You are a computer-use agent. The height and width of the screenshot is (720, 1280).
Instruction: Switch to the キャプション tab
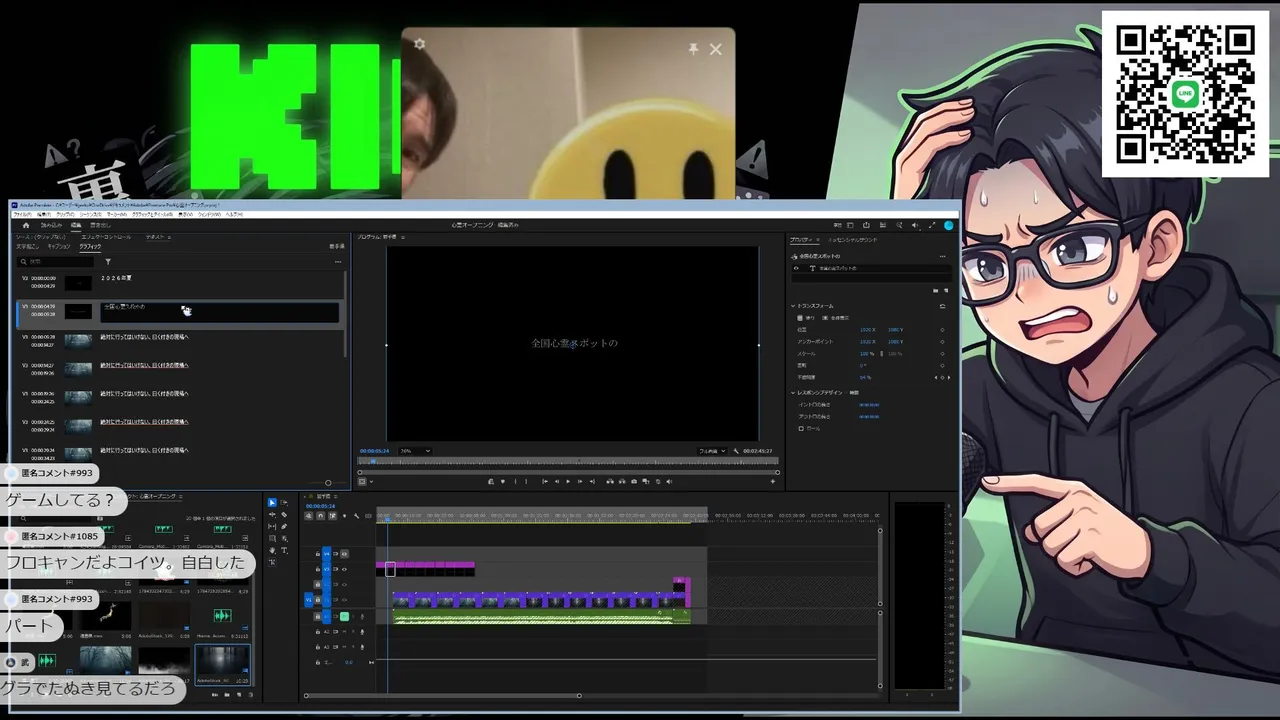click(59, 246)
